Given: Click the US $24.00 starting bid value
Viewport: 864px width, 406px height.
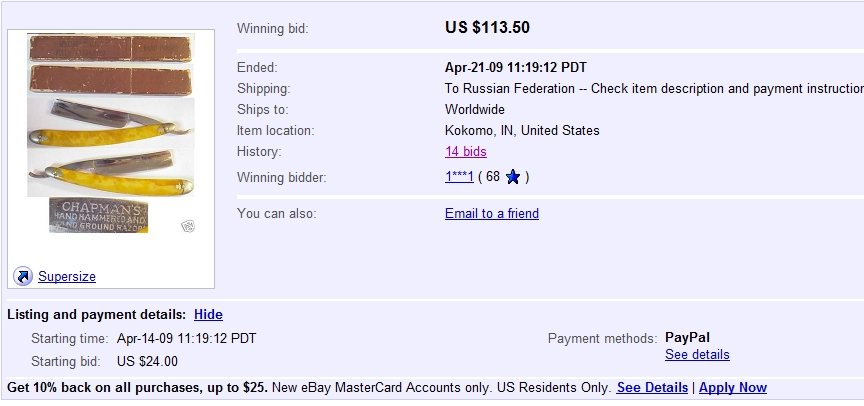Looking at the screenshot, I should click(147, 361).
